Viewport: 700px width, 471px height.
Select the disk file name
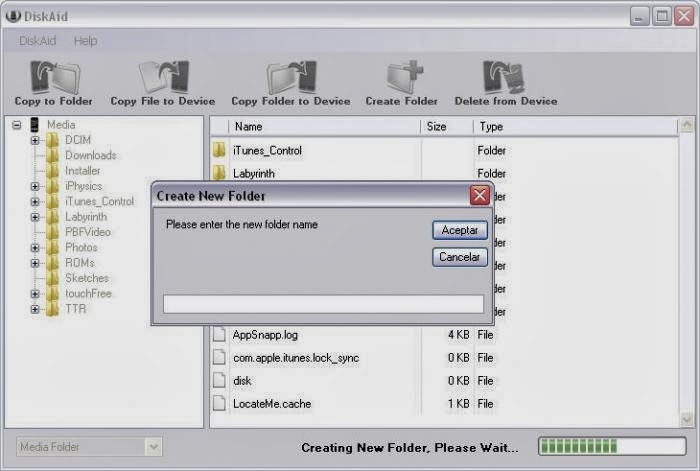(x=242, y=381)
